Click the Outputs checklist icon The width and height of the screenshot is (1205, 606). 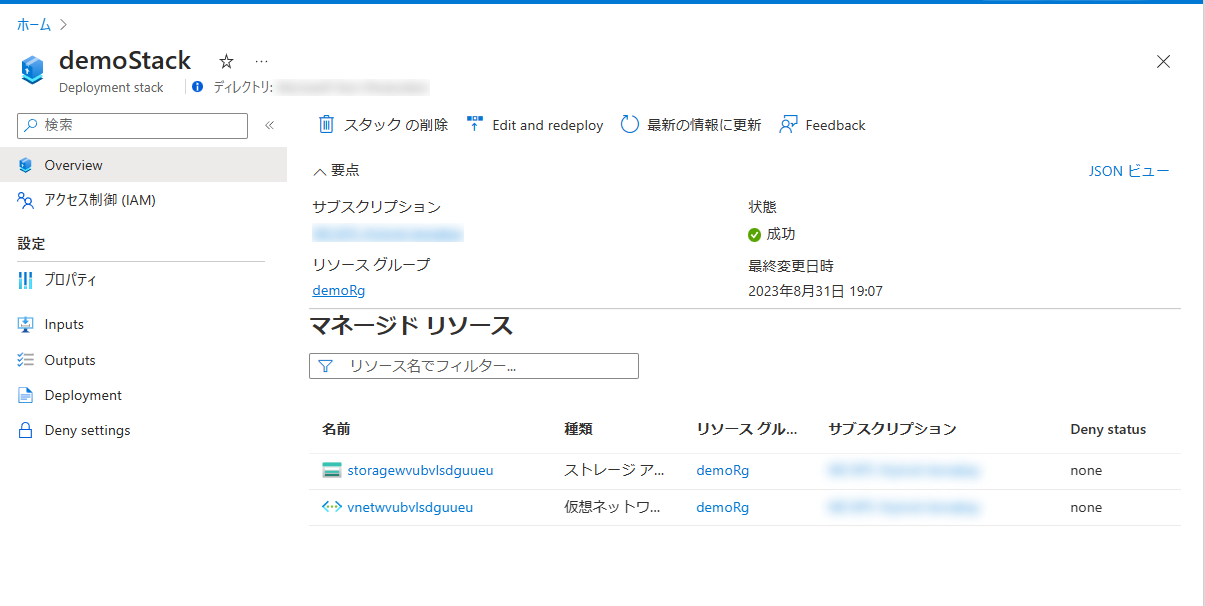26,360
